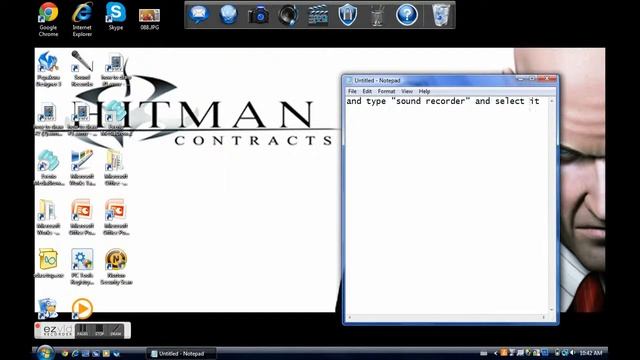Open the Google Chrome desktop shortcut

point(48,19)
